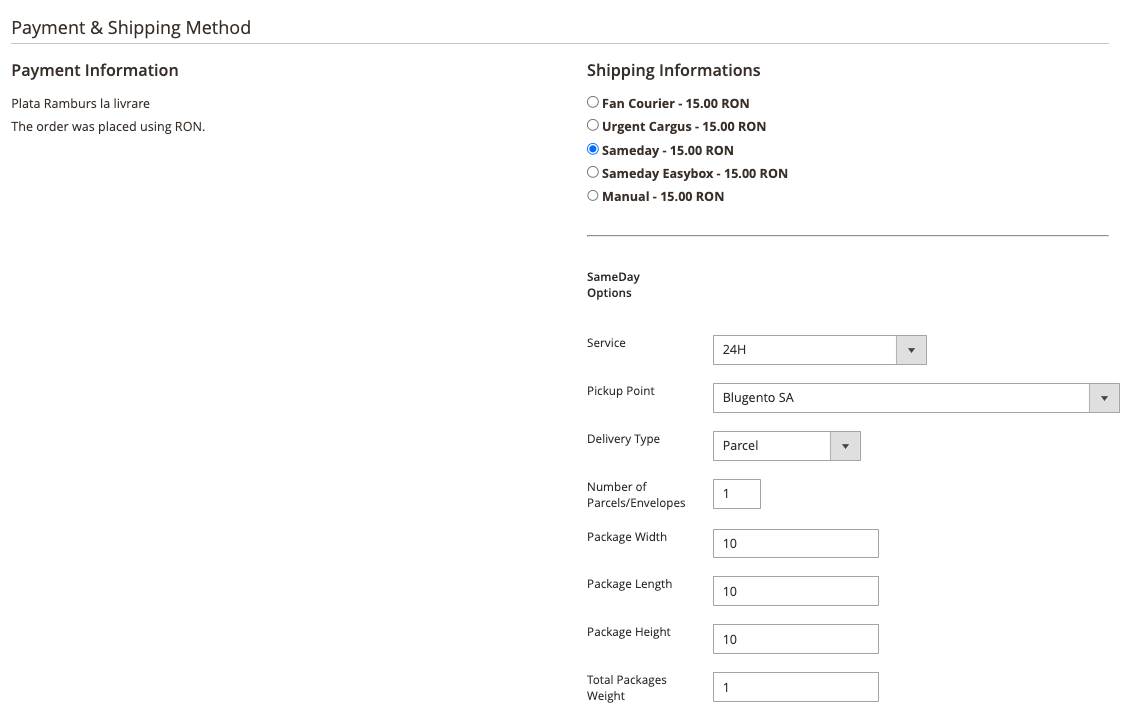Focus the Package Width input

click(796, 543)
